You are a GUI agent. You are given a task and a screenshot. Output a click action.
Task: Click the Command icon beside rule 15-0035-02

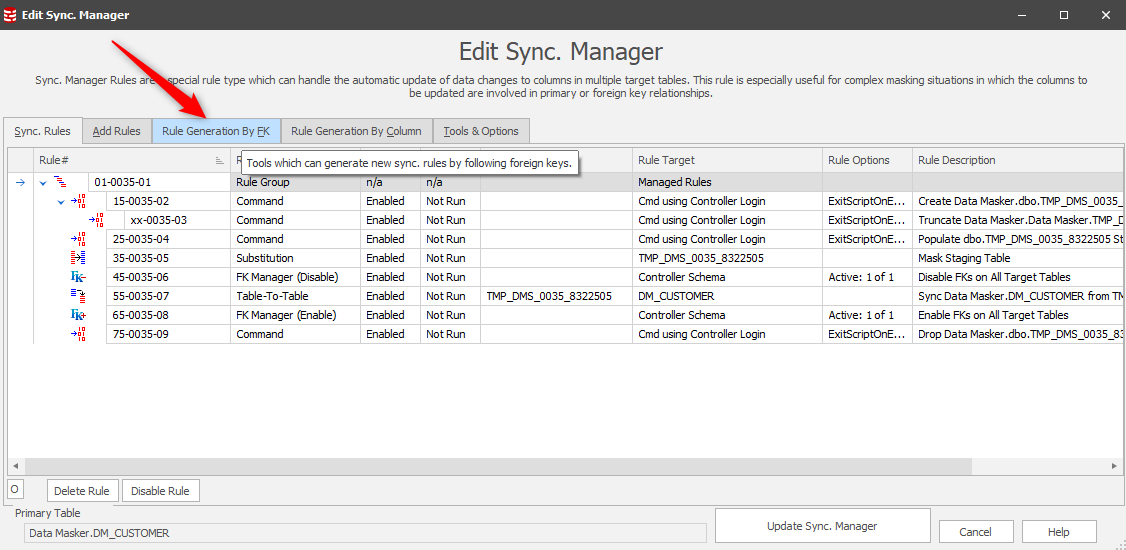coord(79,201)
